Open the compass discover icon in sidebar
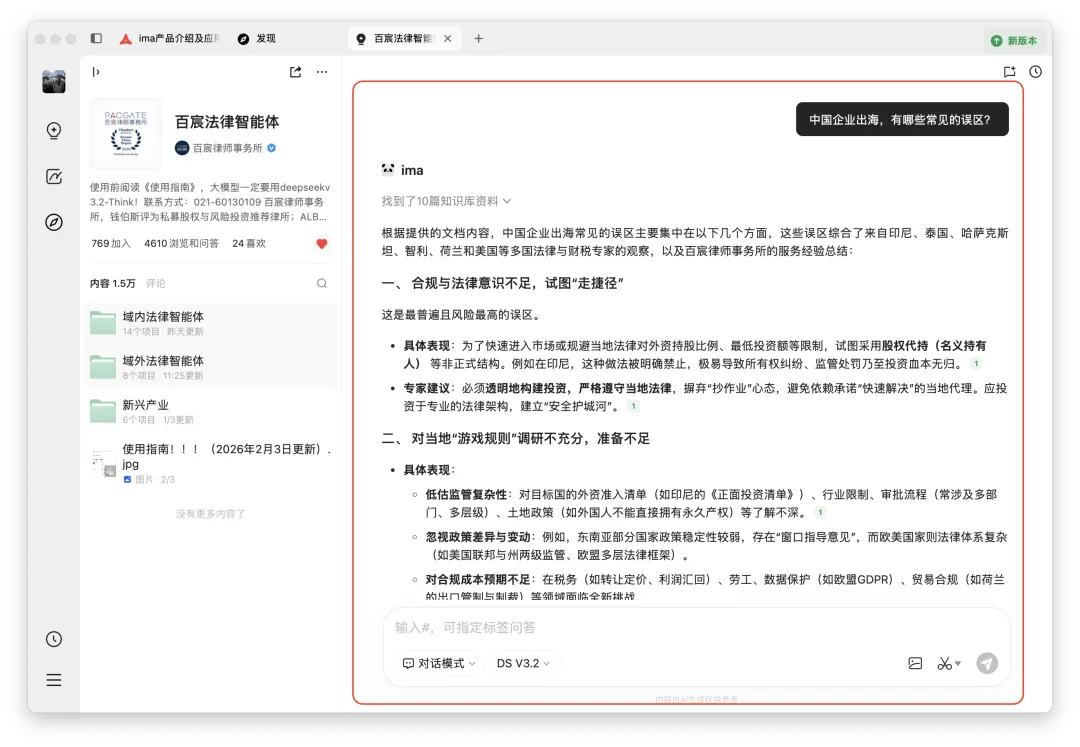1080x747 pixels. click(x=54, y=222)
